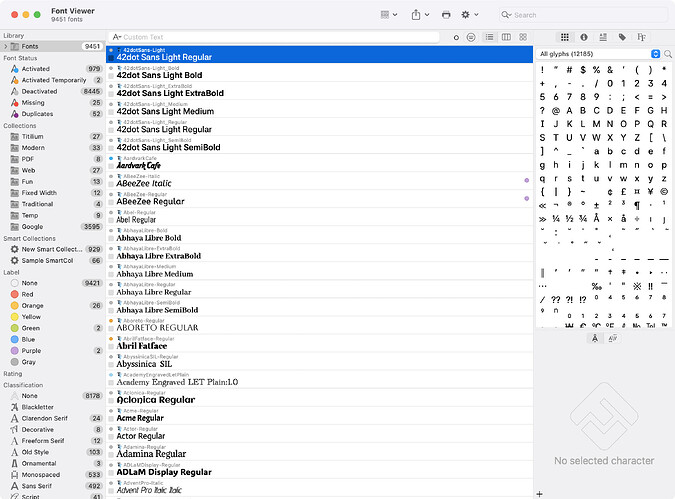This screenshot has width=675, height=499.
Task: Select Clarendon Serif classification
Action: [52, 418]
